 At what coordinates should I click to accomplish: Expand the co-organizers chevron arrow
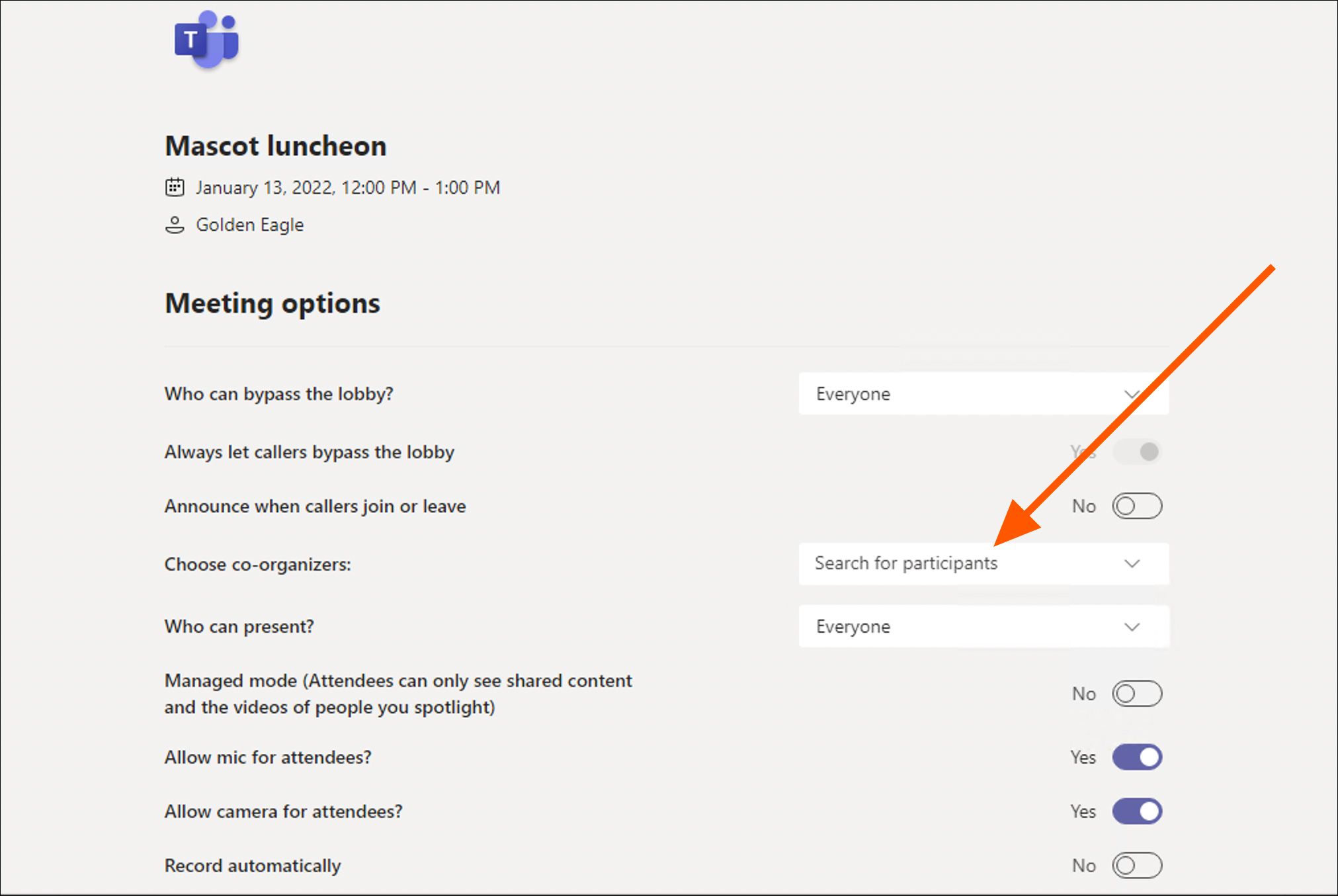(x=1132, y=563)
